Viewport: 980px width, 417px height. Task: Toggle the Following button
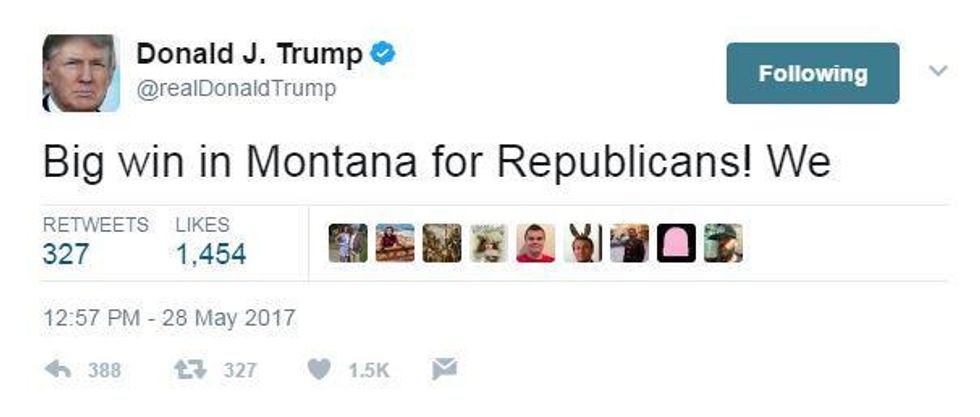pyautogui.click(x=812, y=73)
